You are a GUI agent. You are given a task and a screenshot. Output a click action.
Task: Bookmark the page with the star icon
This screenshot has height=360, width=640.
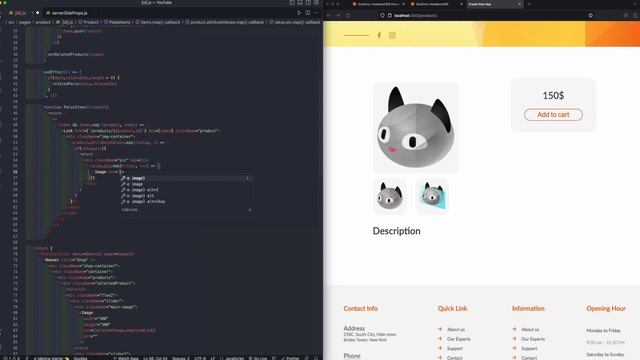(591, 15)
